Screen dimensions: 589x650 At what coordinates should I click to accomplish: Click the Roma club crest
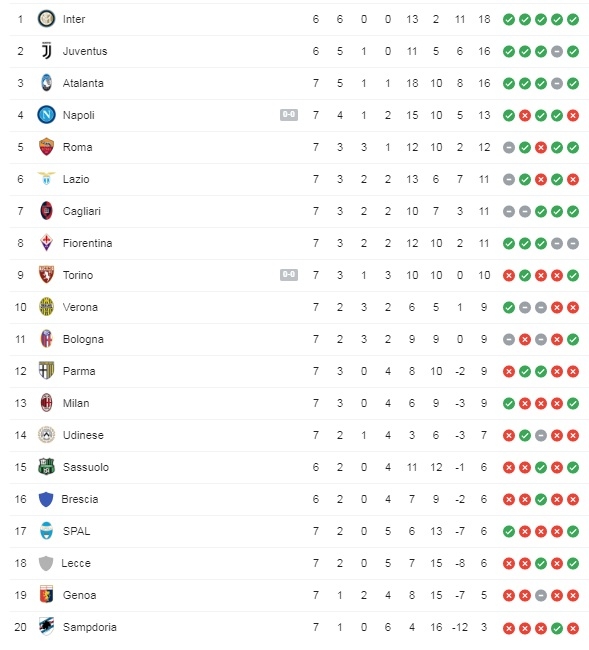[46, 147]
